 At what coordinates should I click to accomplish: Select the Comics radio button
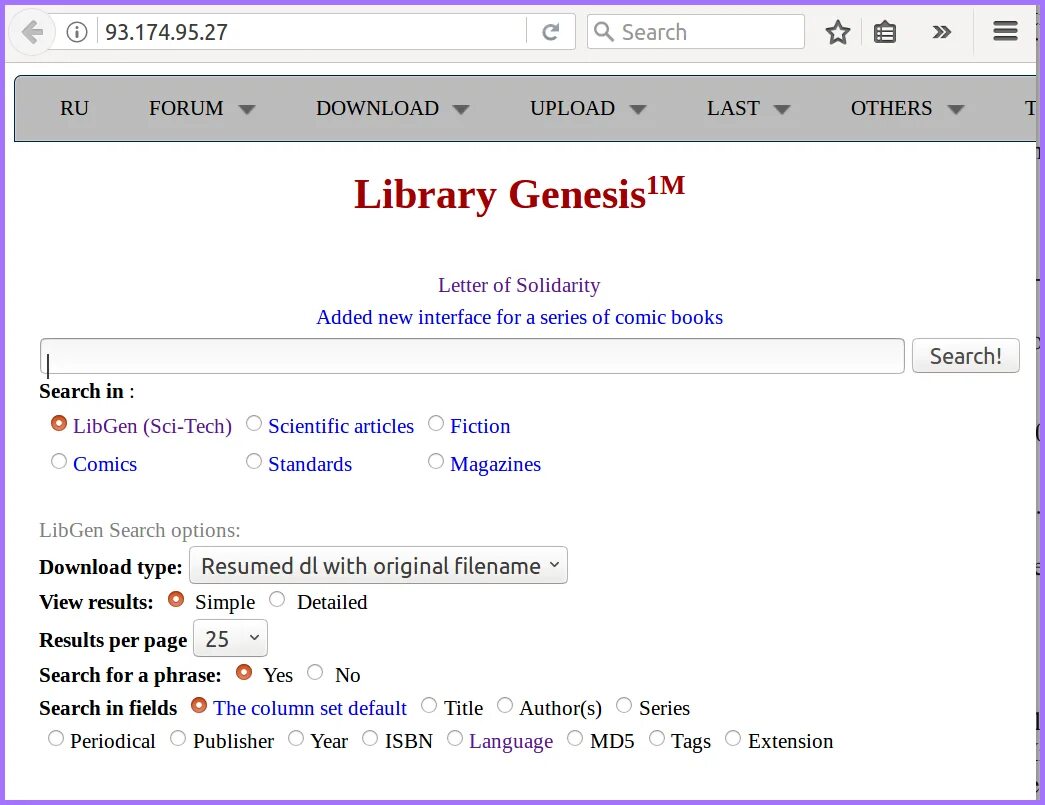tap(59, 461)
